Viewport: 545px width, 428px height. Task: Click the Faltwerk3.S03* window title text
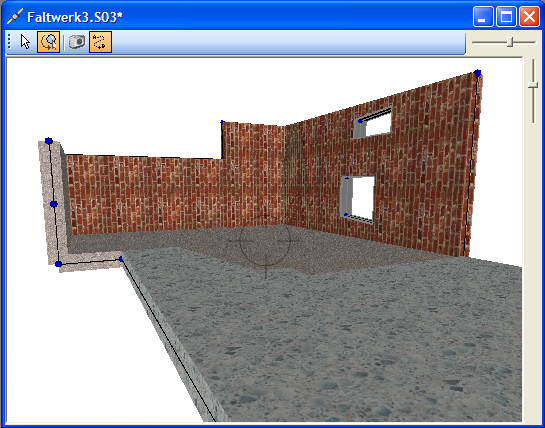click(75, 17)
